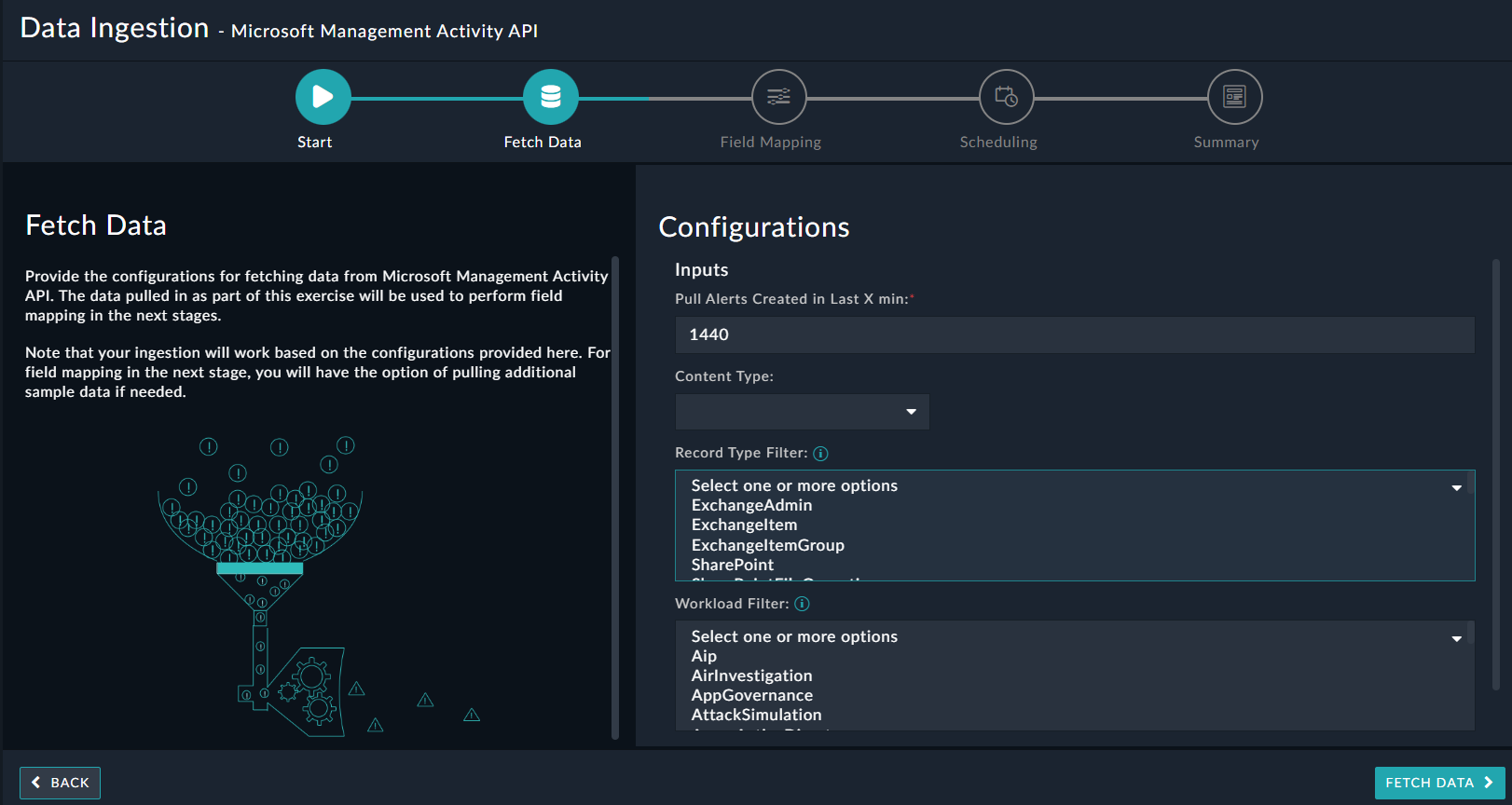
Task: Select ExchangeAdmin in record type list
Action: pos(751,505)
